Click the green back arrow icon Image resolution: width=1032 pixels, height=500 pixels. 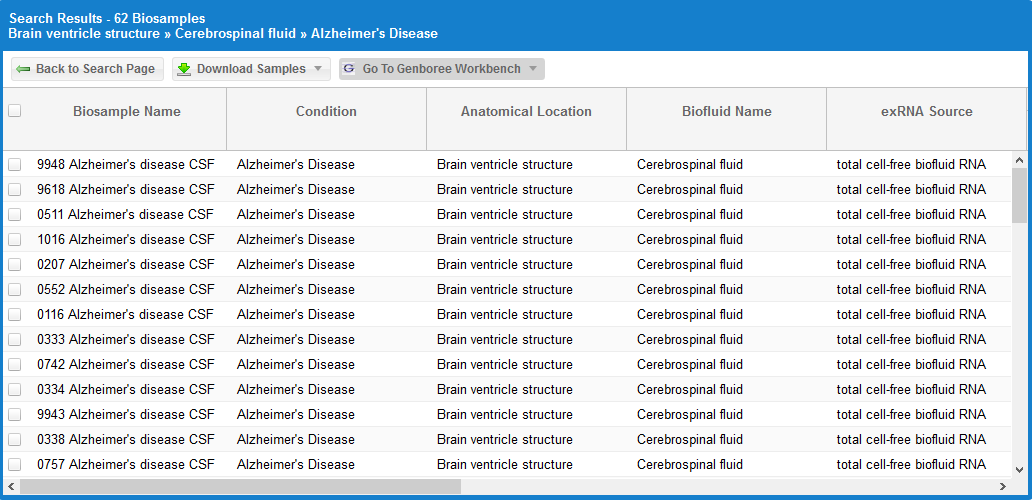coord(23,69)
